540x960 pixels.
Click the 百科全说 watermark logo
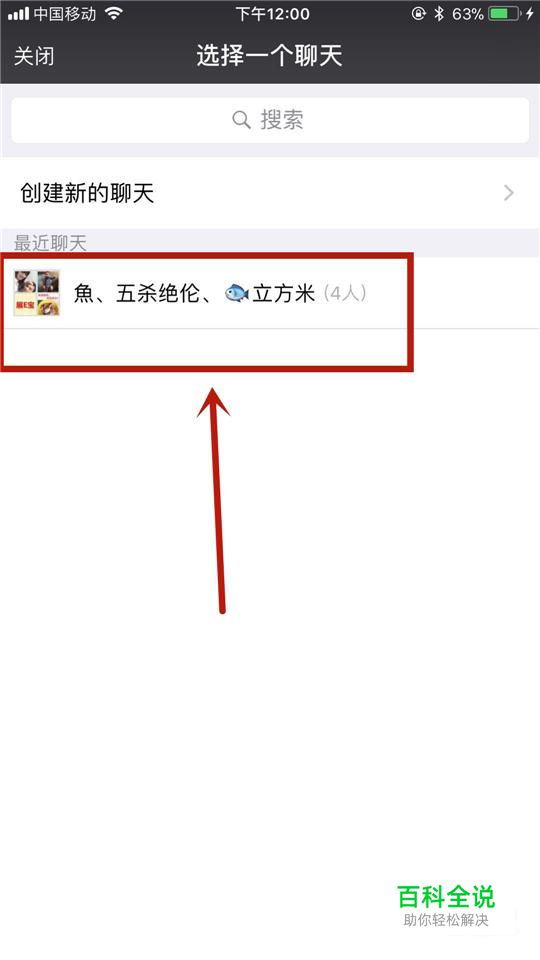[446, 897]
